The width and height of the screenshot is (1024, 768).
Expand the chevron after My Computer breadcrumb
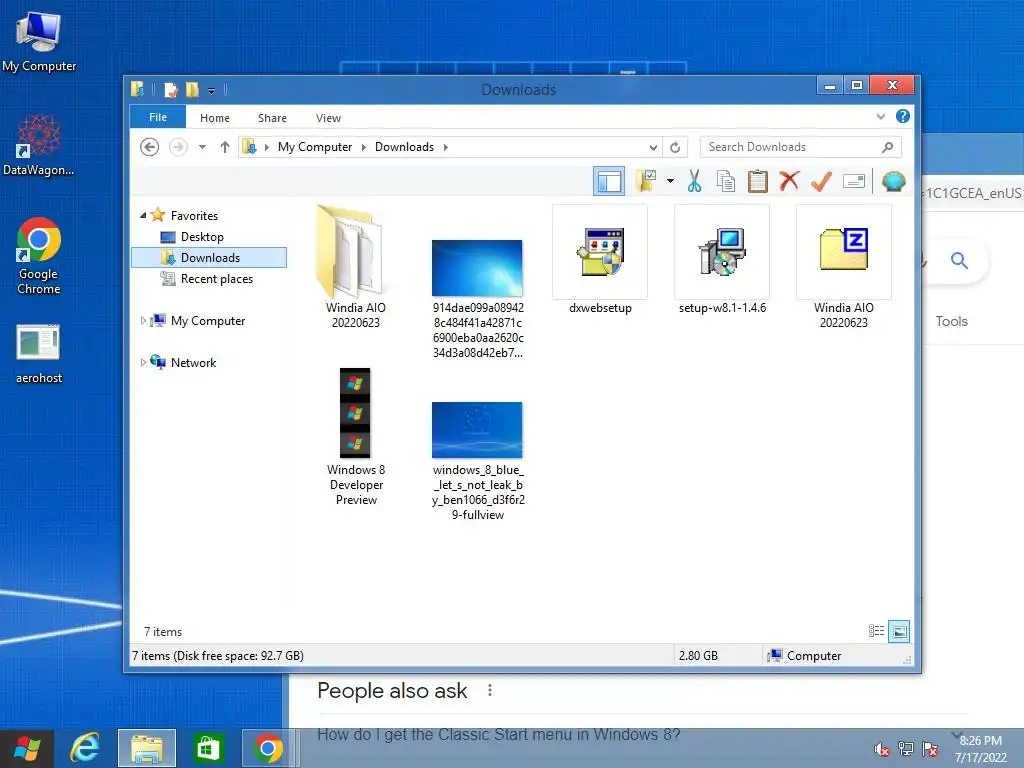click(x=364, y=147)
